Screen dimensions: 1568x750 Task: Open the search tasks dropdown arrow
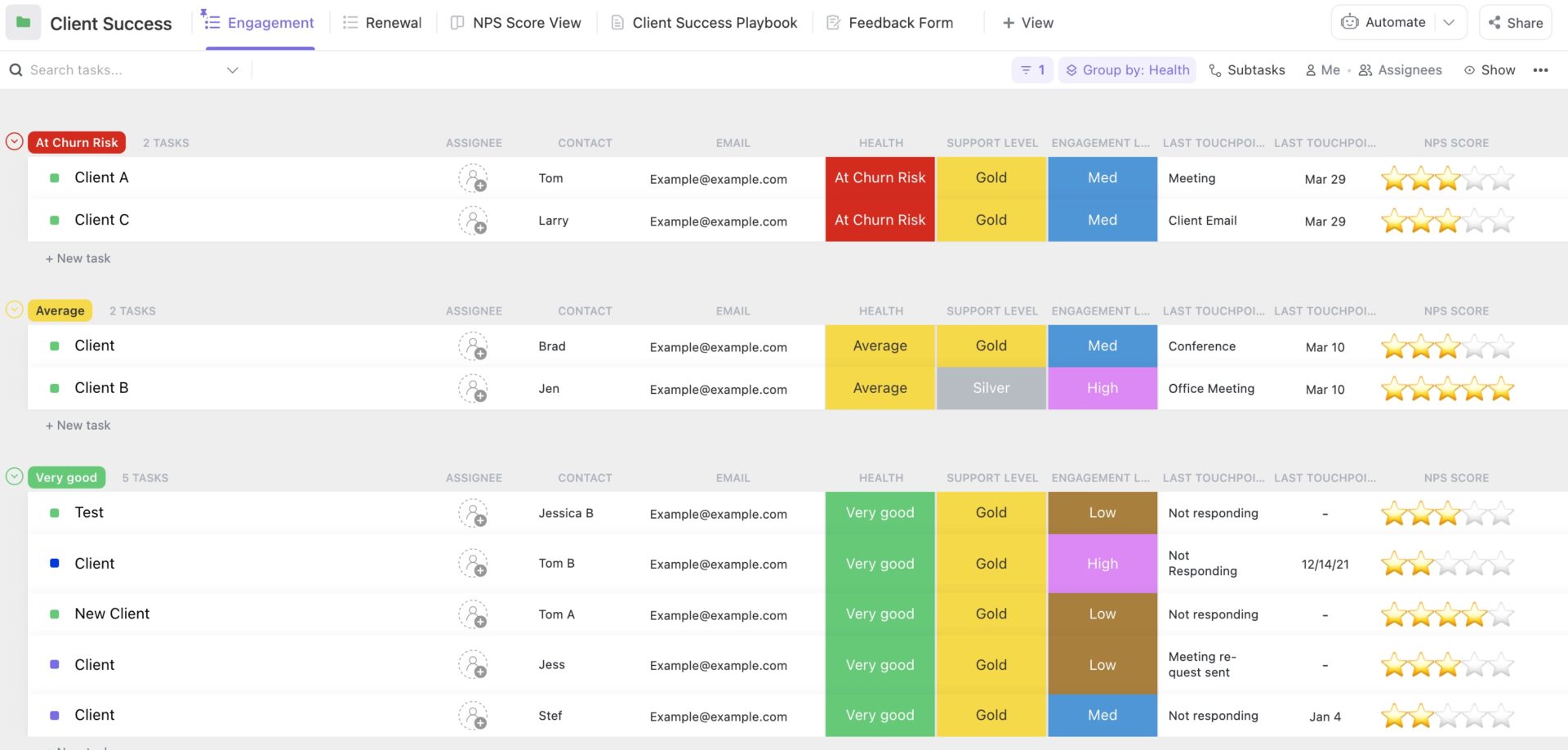(x=232, y=69)
